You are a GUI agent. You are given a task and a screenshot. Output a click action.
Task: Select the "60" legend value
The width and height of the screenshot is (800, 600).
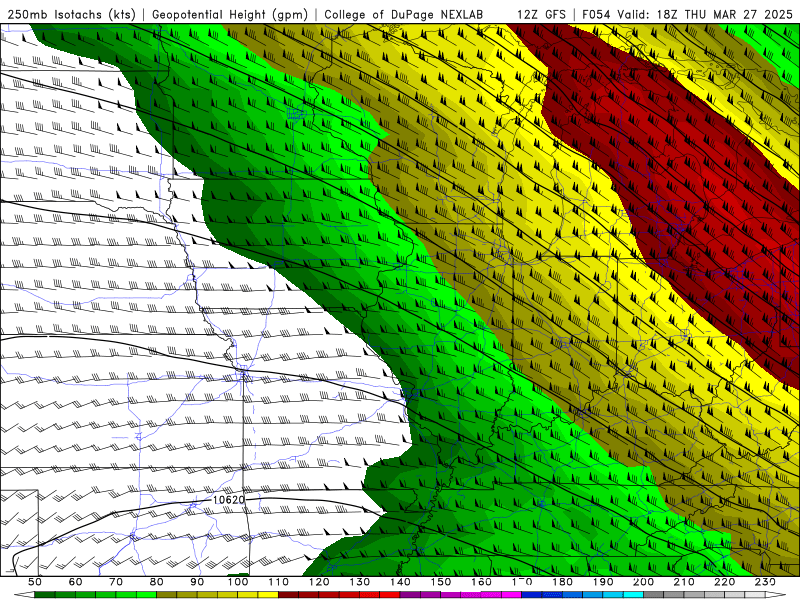tap(76, 582)
